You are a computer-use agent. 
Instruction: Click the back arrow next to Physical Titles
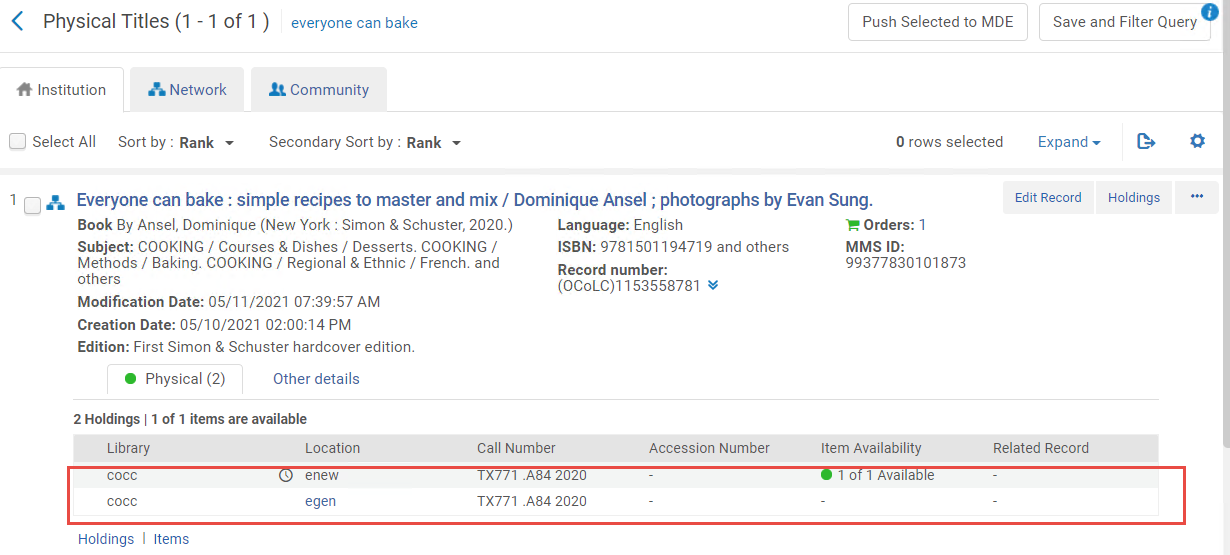tap(17, 21)
